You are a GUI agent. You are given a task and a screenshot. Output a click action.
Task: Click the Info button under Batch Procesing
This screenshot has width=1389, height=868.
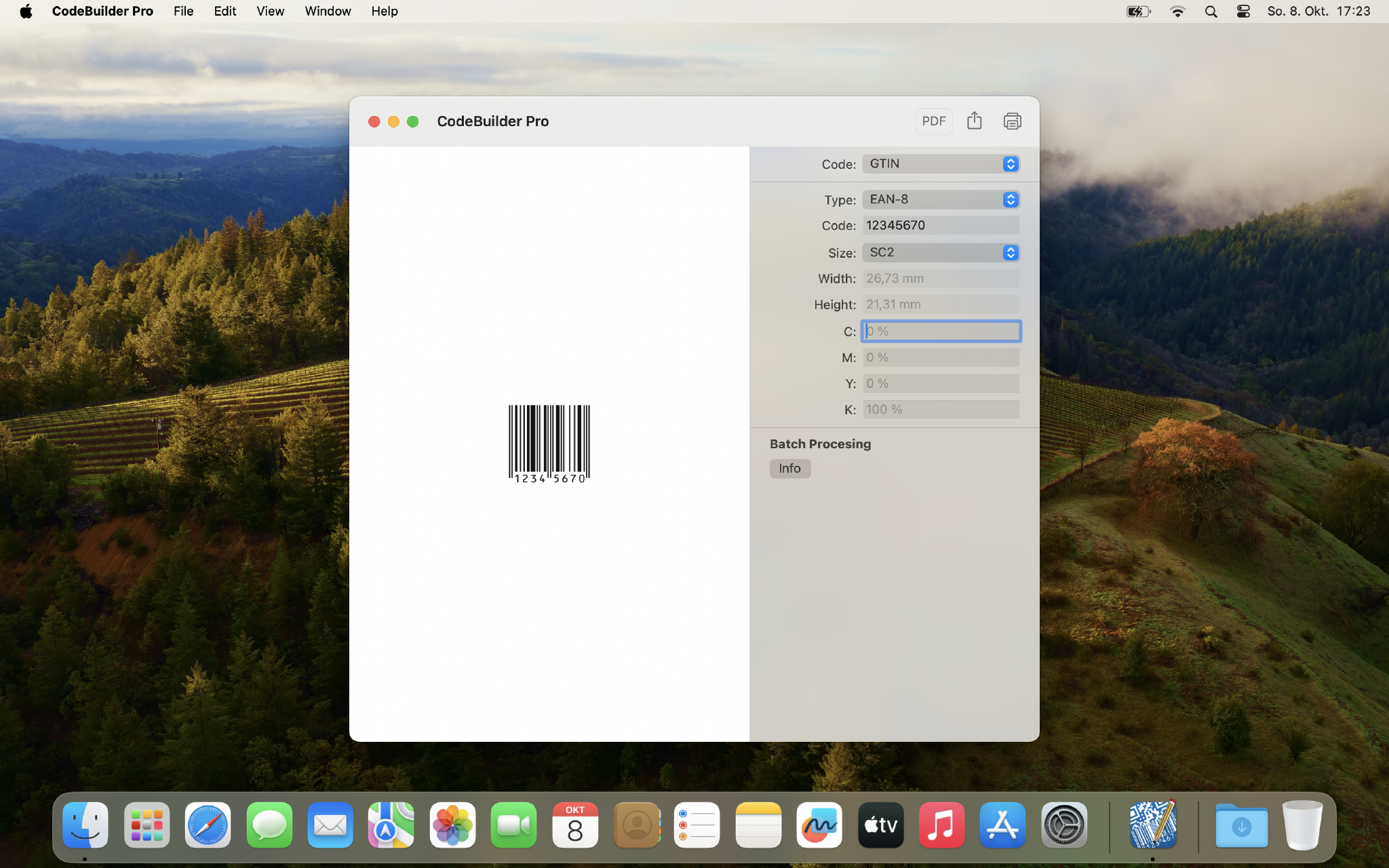(790, 469)
